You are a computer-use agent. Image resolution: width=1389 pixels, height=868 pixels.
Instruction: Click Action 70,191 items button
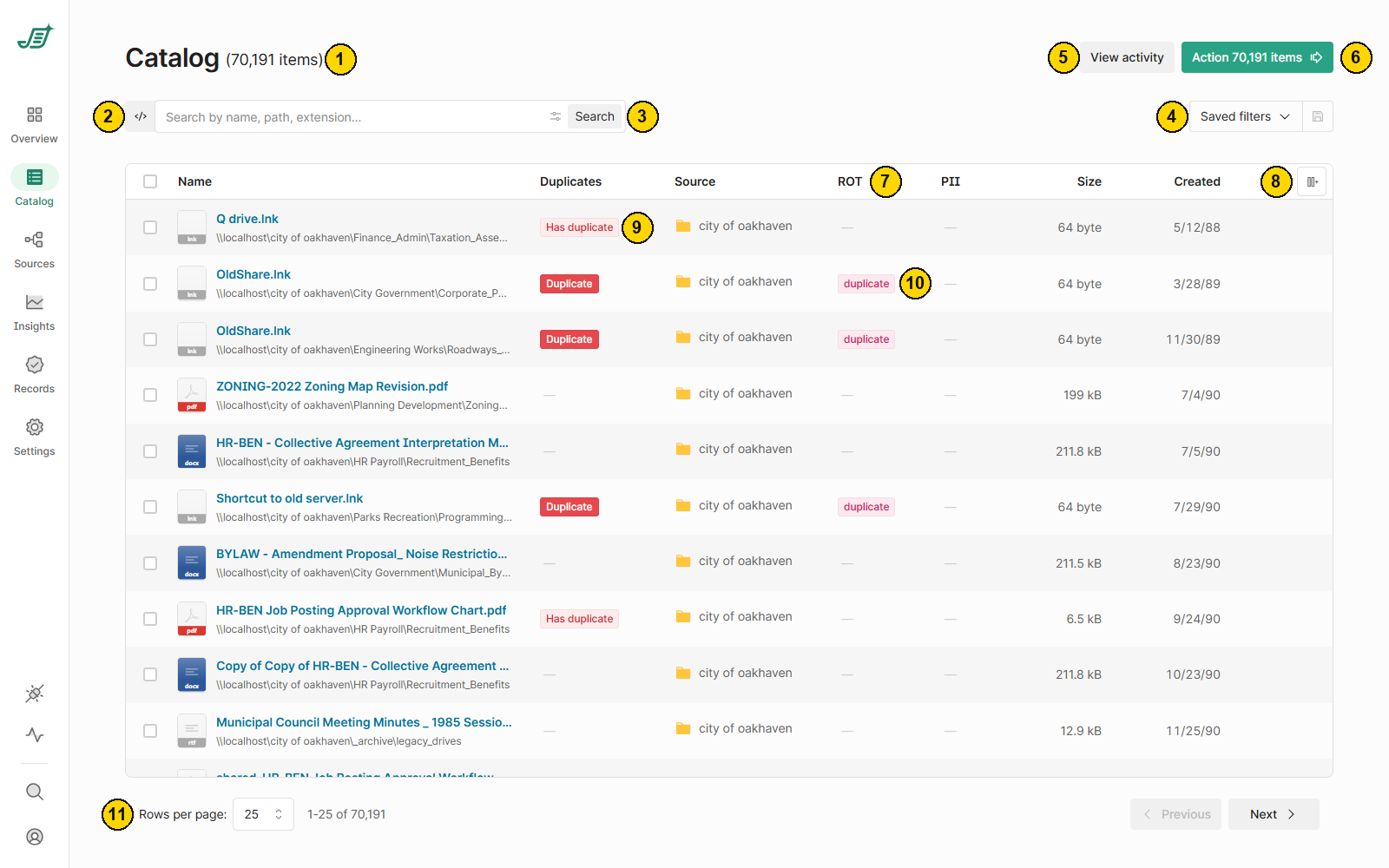[x=1257, y=57]
